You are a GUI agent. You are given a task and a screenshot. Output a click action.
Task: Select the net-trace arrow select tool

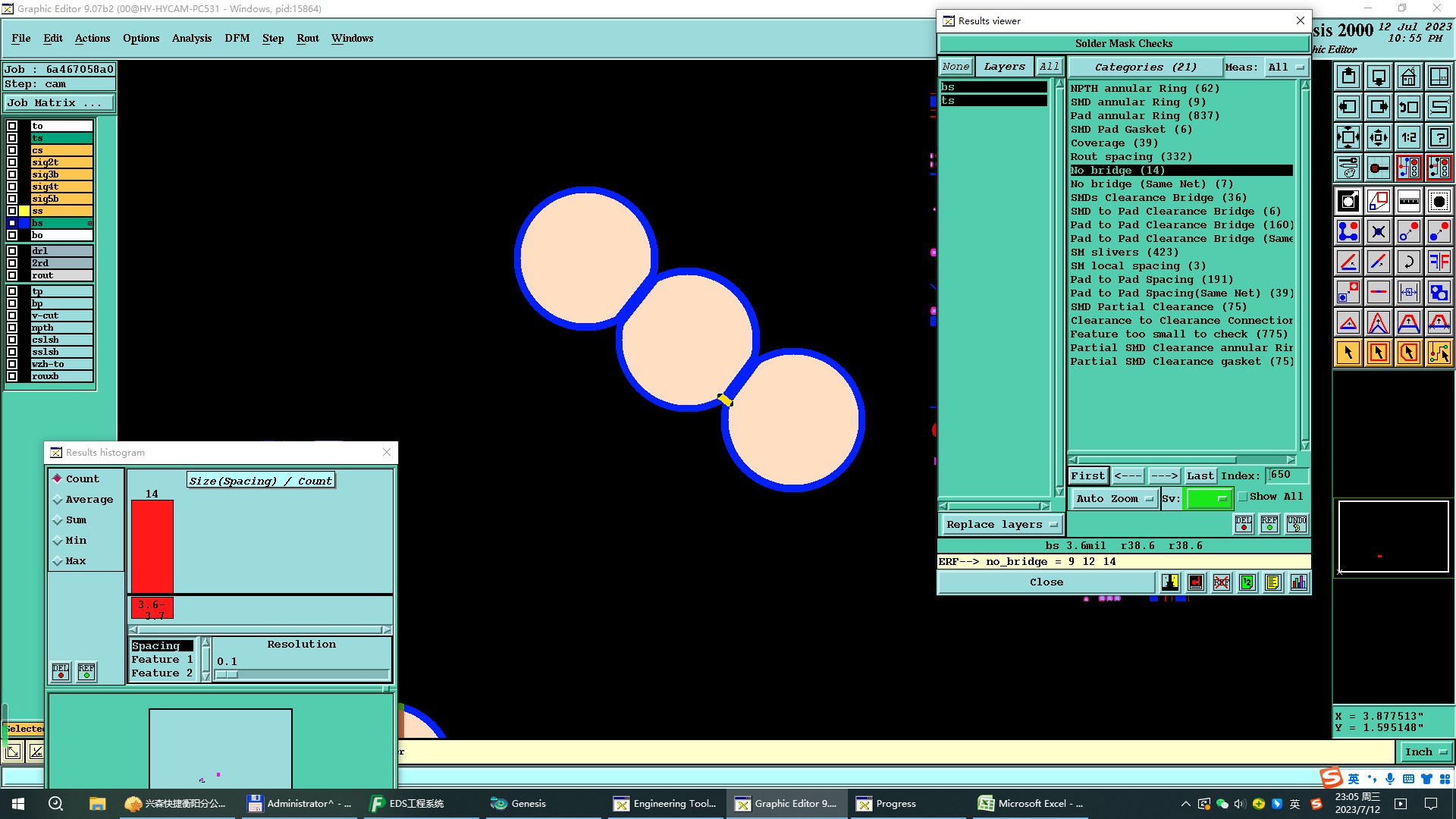[x=1439, y=353]
